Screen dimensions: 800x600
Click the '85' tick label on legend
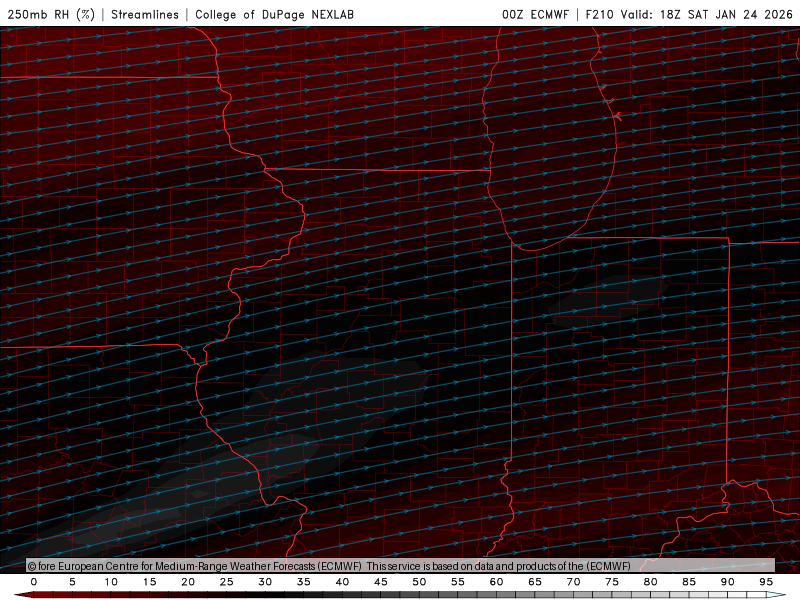[689, 582]
